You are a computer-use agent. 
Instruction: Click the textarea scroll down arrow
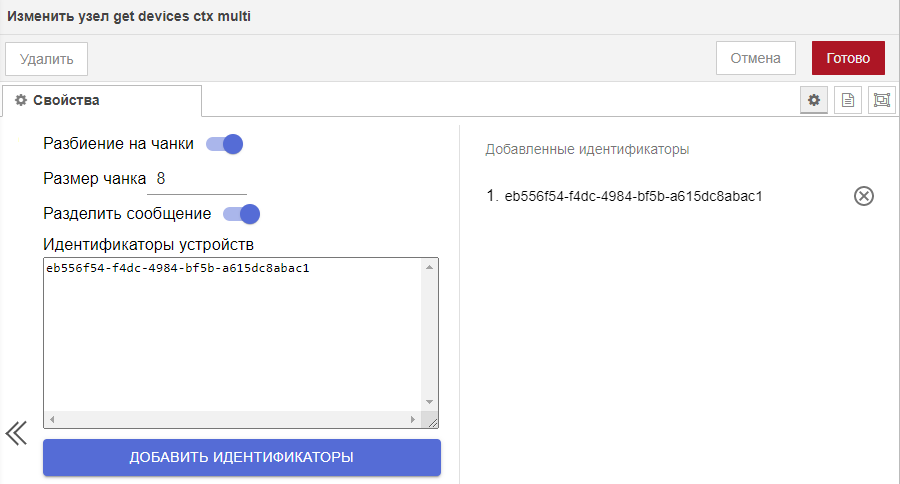coord(430,402)
